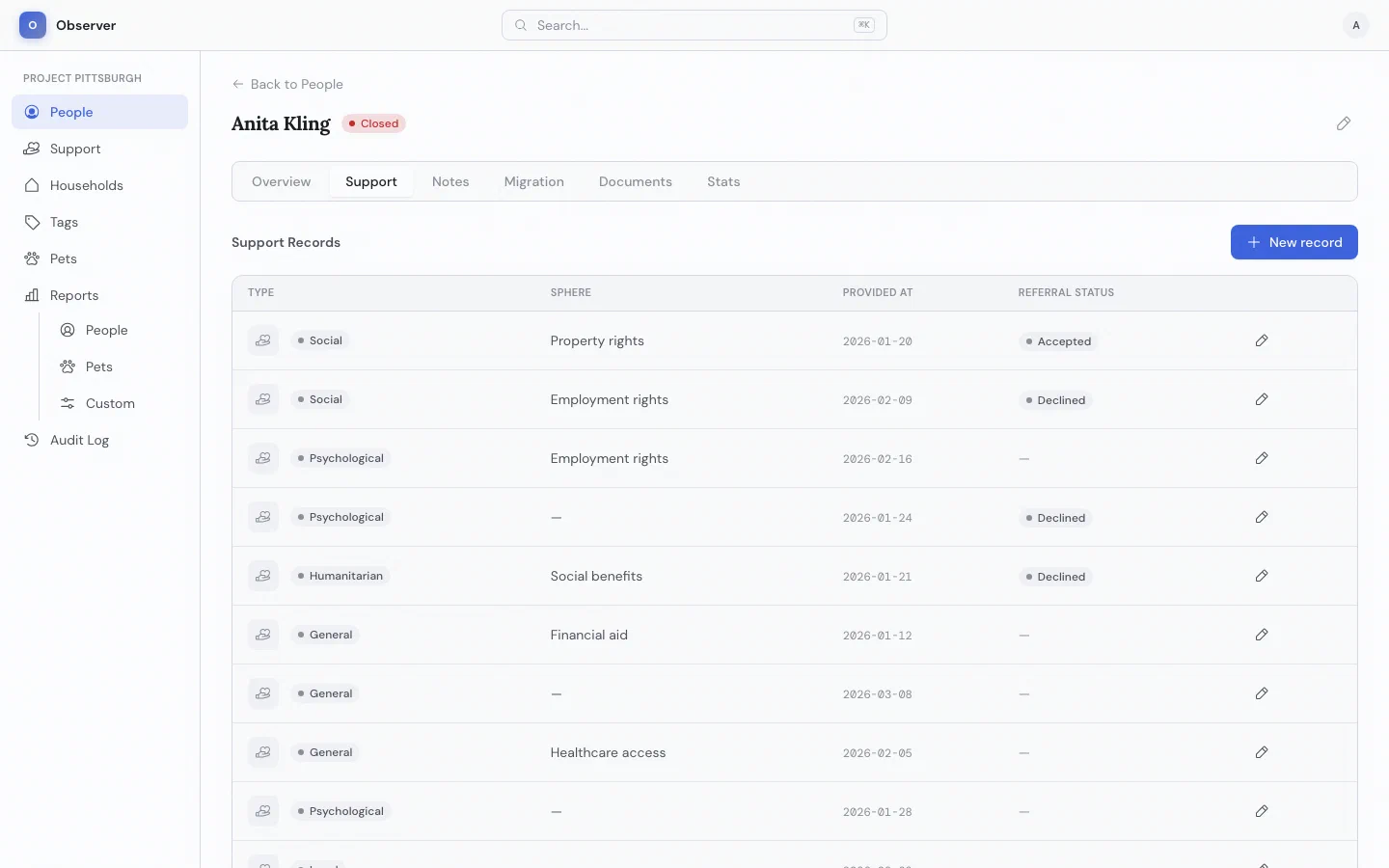
Task: Click the Provided At column header
Action: [x=877, y=292]
